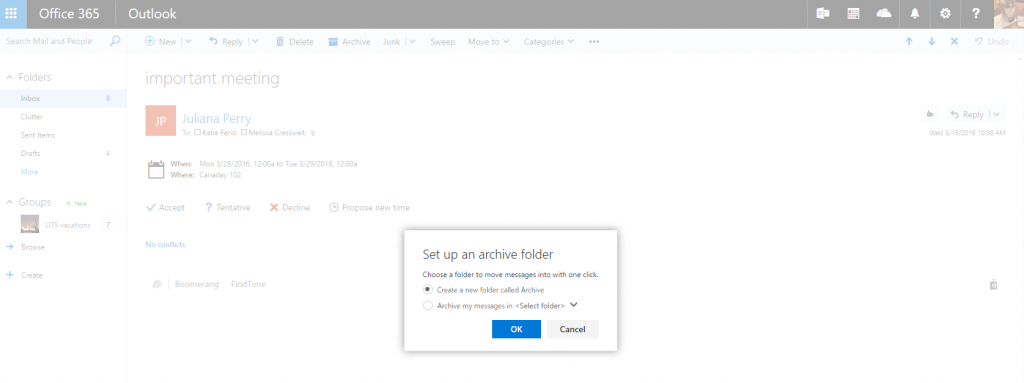The height and width of the screenshot is (383, 1024).
Task: Click the New group link
Action: 77,203
